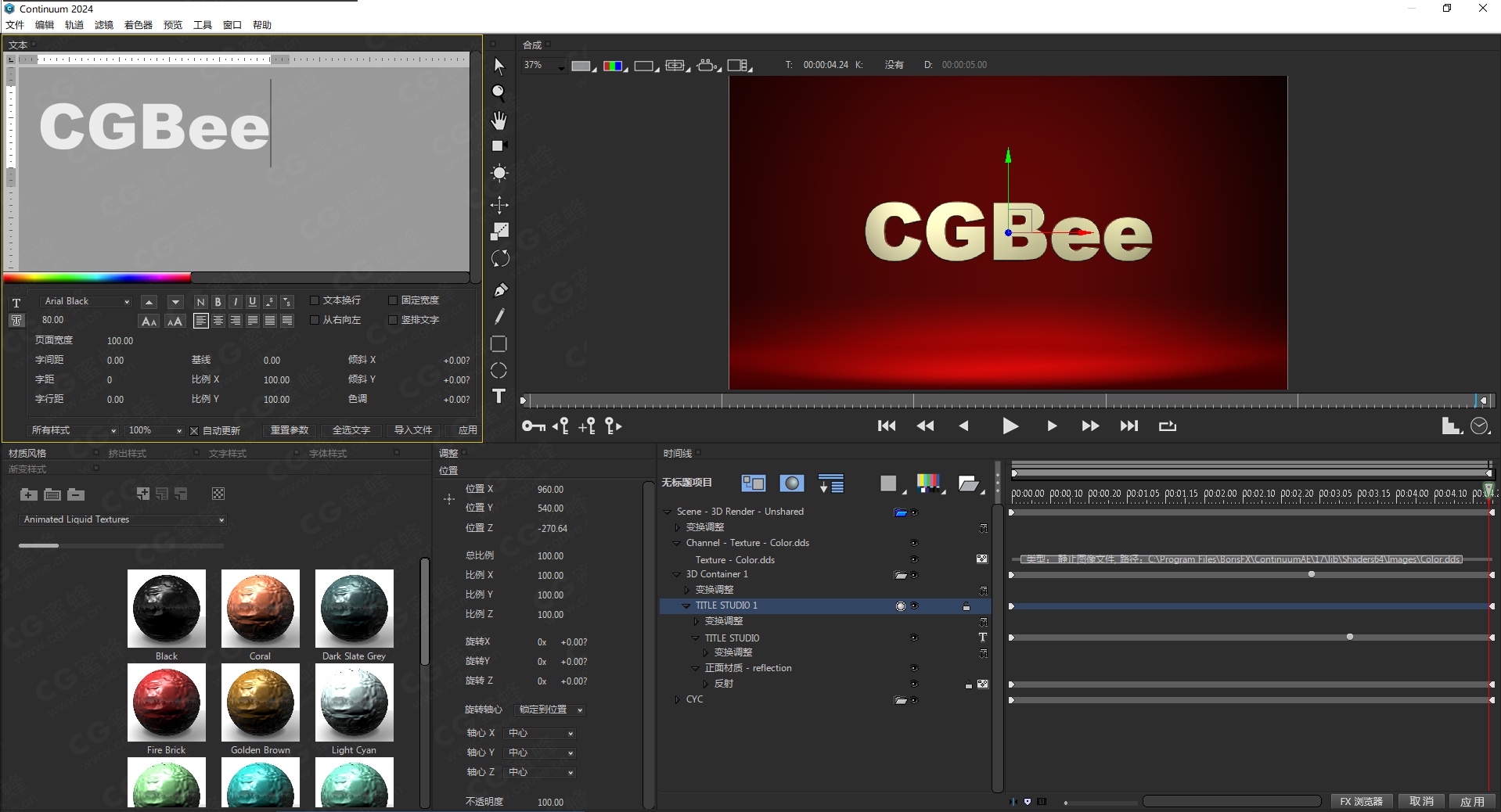The image size is (1501, 812).
Task: Open the 着色器 menu
Action: point(139,25)
